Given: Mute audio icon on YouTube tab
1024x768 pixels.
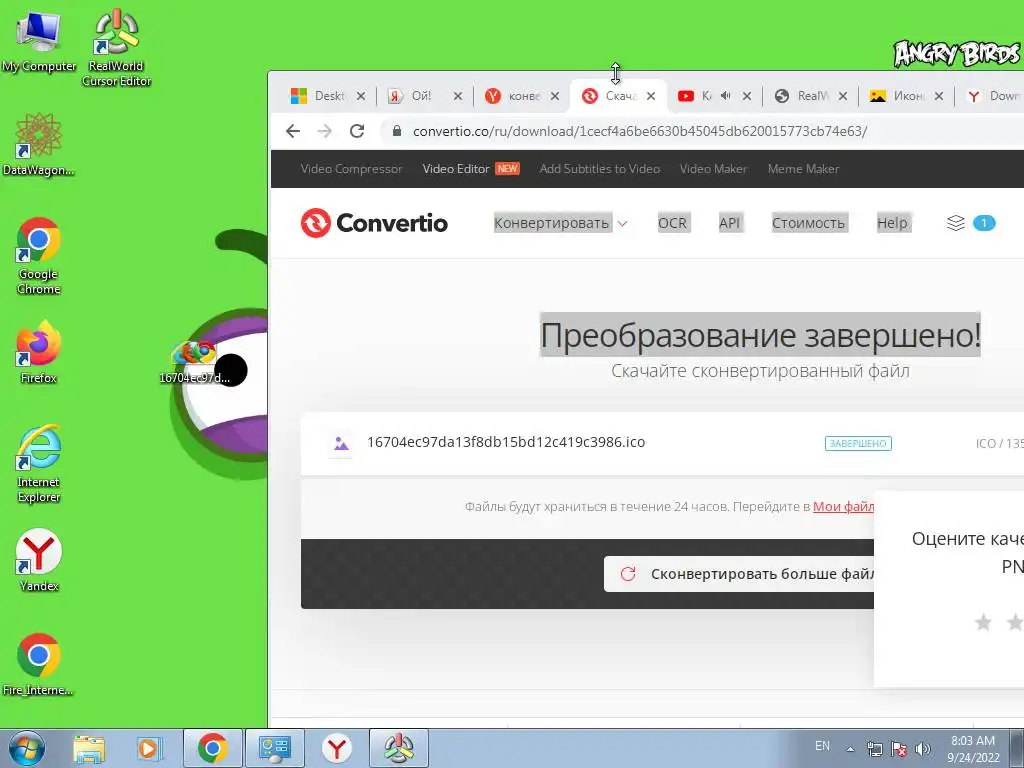Looking at the screenshot, I should (x=726, y=96).
